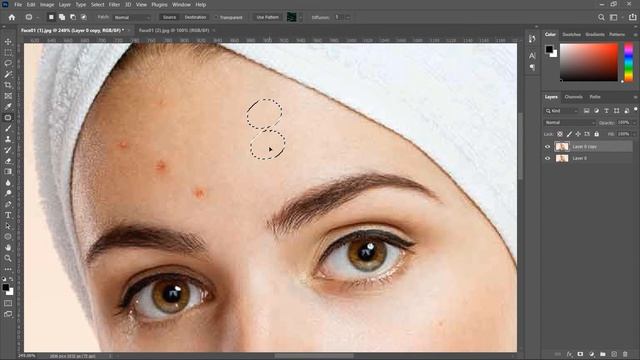The image size is (640, 360).
Task: Open the collapsed panel icon above the Character icon
Action: (532, 39)
